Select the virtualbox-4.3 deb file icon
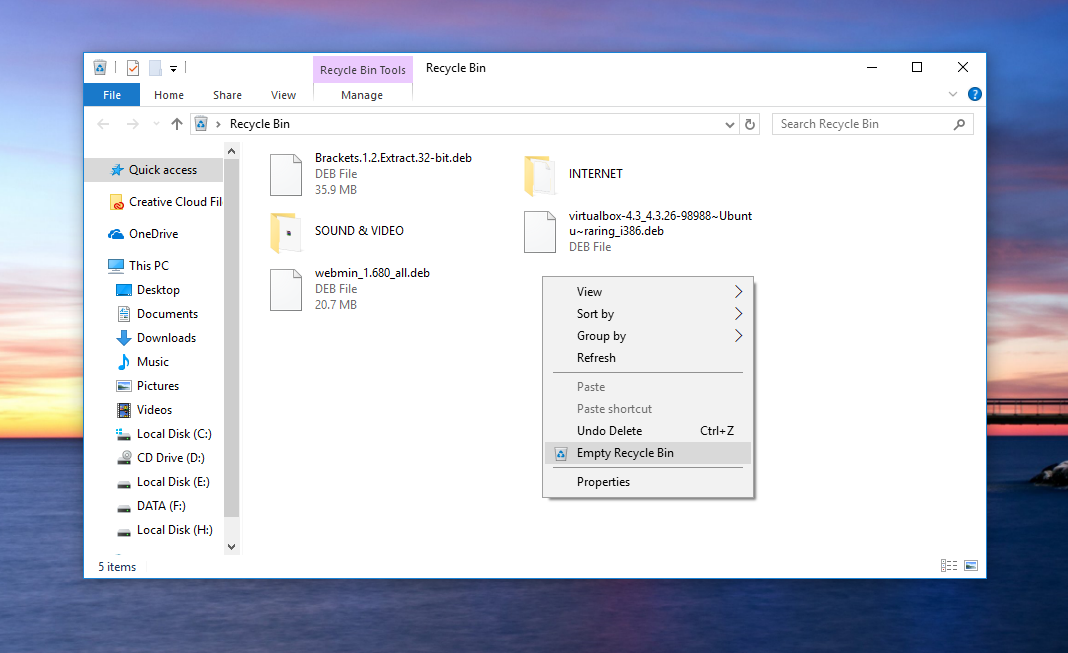The width and height of the screenshot is (1068, 653). [540, 232]
